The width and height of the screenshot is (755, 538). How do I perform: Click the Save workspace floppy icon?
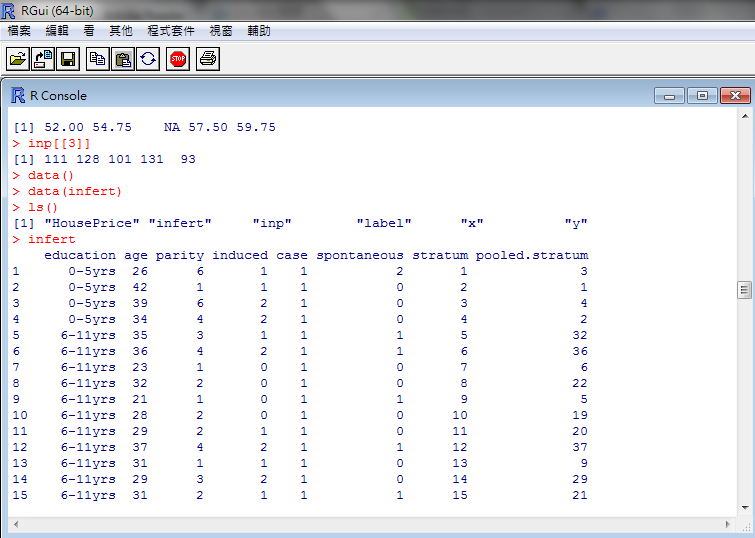pos(68,59)
